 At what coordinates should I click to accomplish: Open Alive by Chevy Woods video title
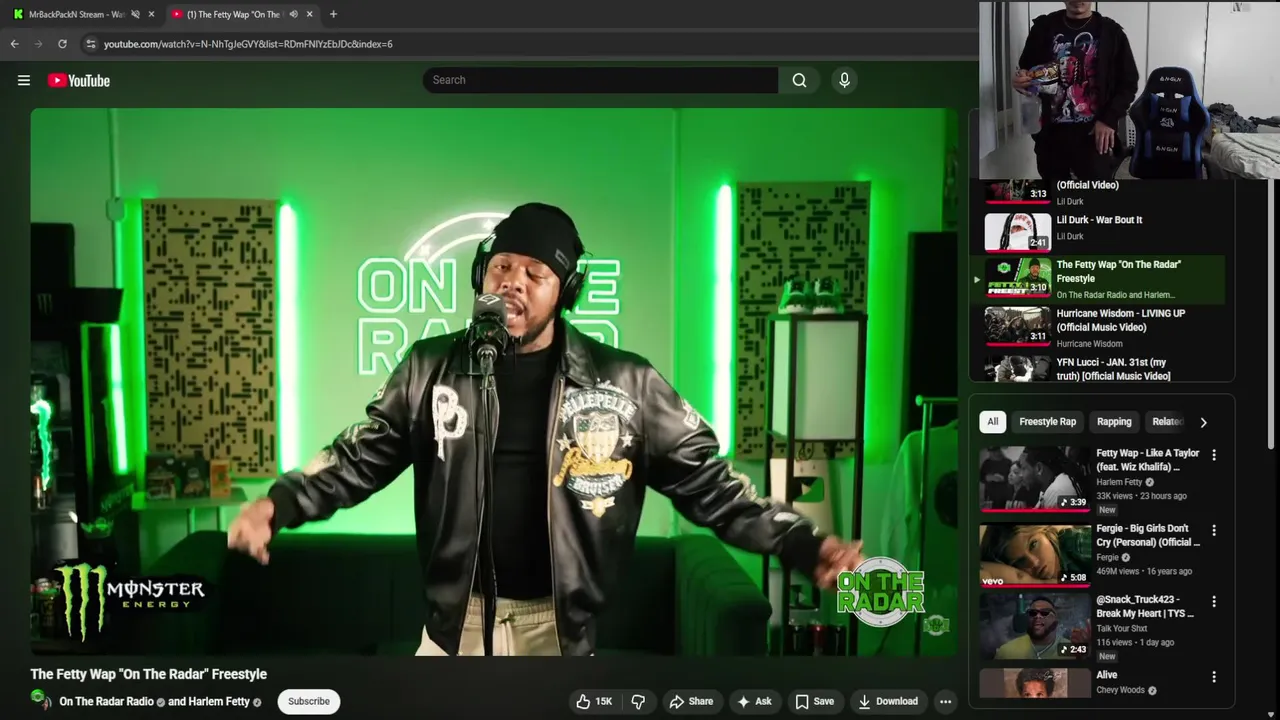[x=1106, y=675]
